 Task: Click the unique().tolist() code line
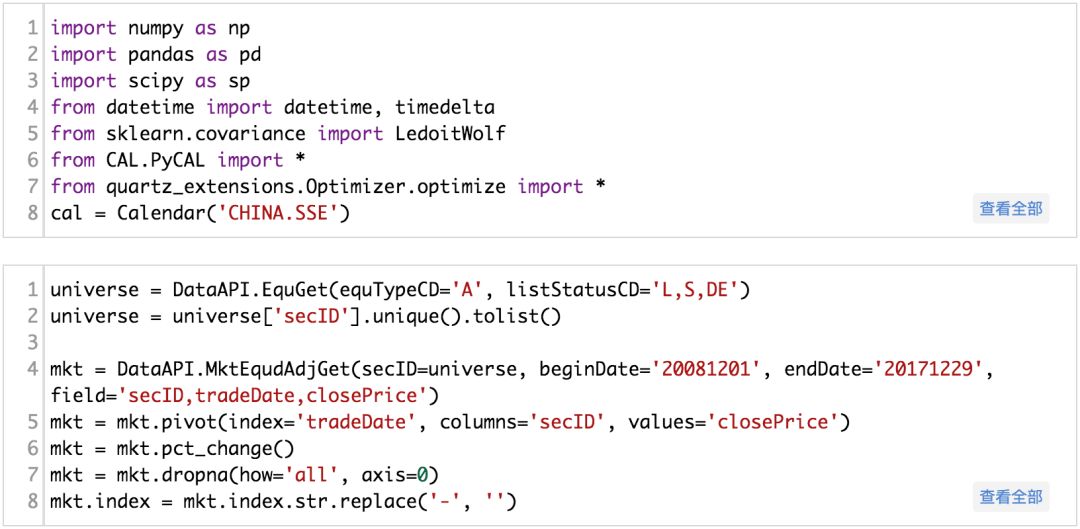click(306, 317)
